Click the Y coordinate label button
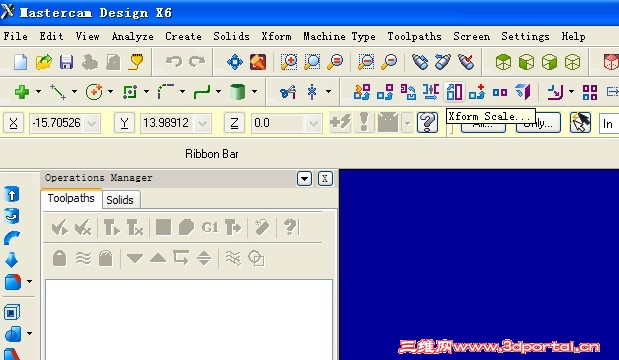The width and height of the screenshot is (619, 360). point(124,123)
